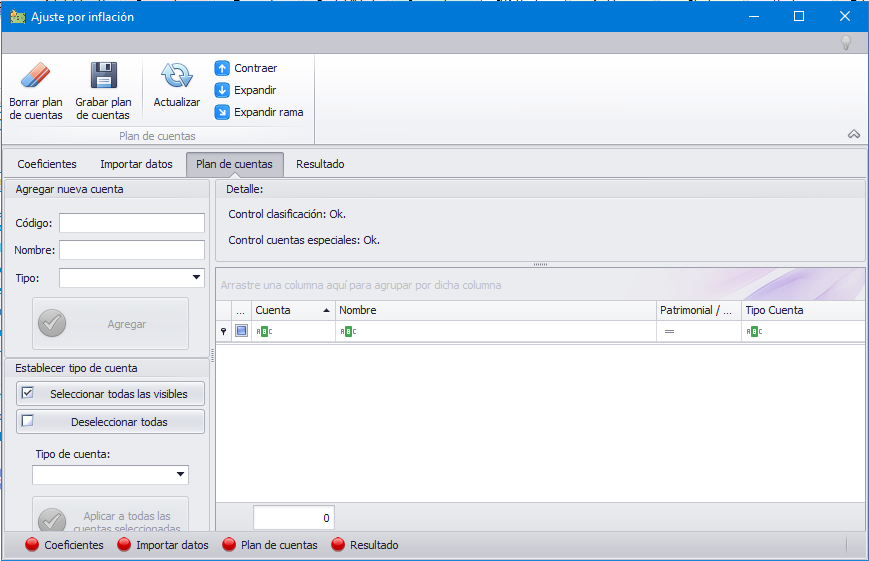Click the Actualizar refresh icon
Screen dimensions: 869x561
point(176,76)
